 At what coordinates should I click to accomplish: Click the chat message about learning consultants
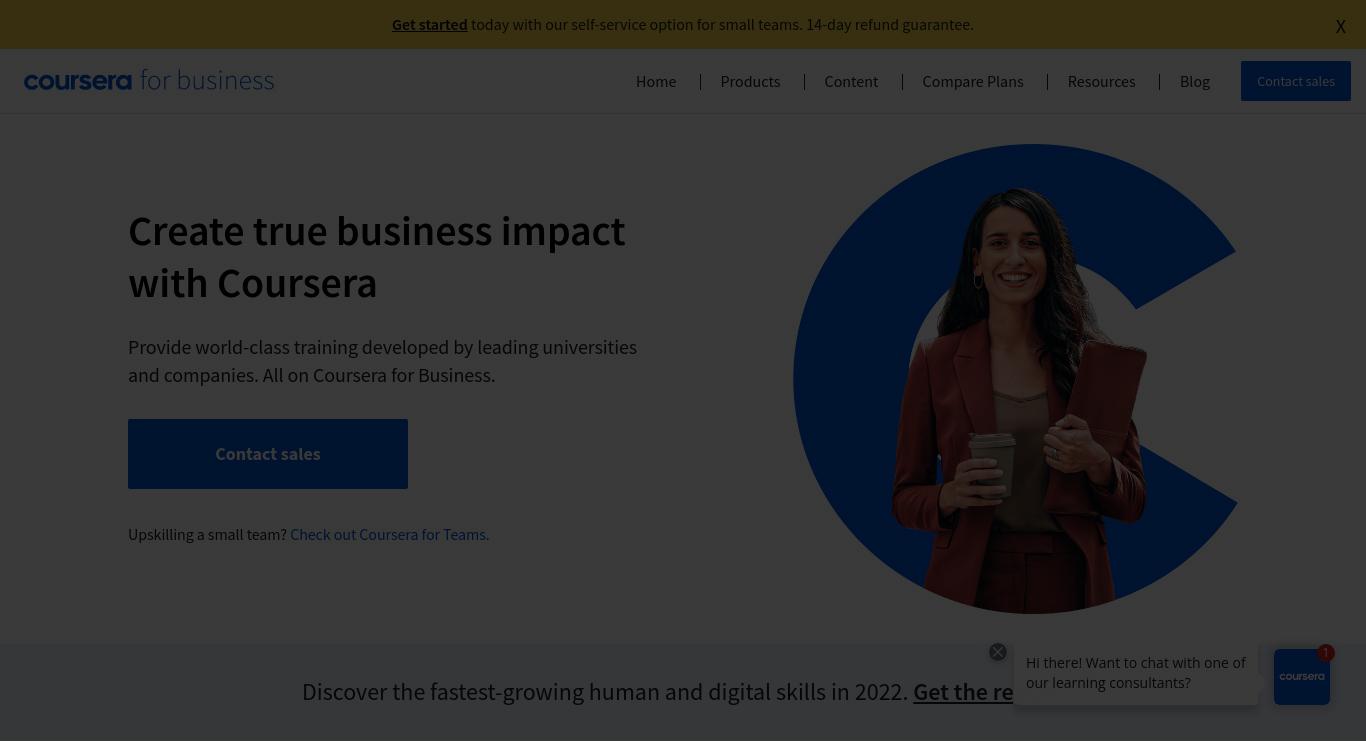pos(1136,673)
